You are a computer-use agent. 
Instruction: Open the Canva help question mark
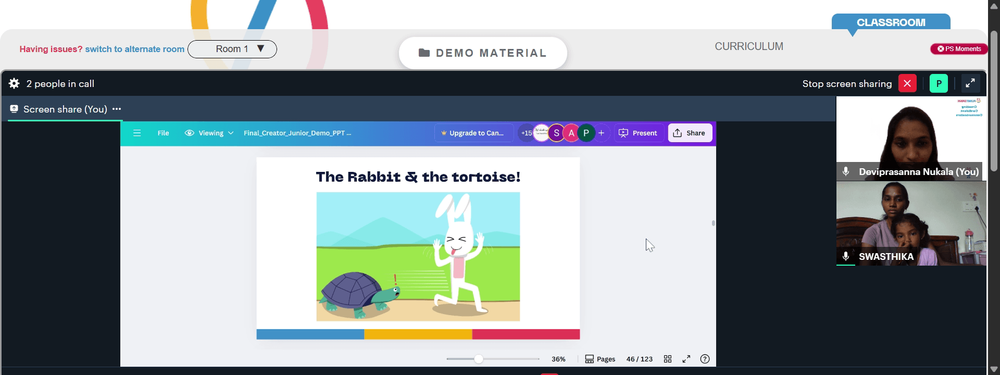(x=705, y=359)
